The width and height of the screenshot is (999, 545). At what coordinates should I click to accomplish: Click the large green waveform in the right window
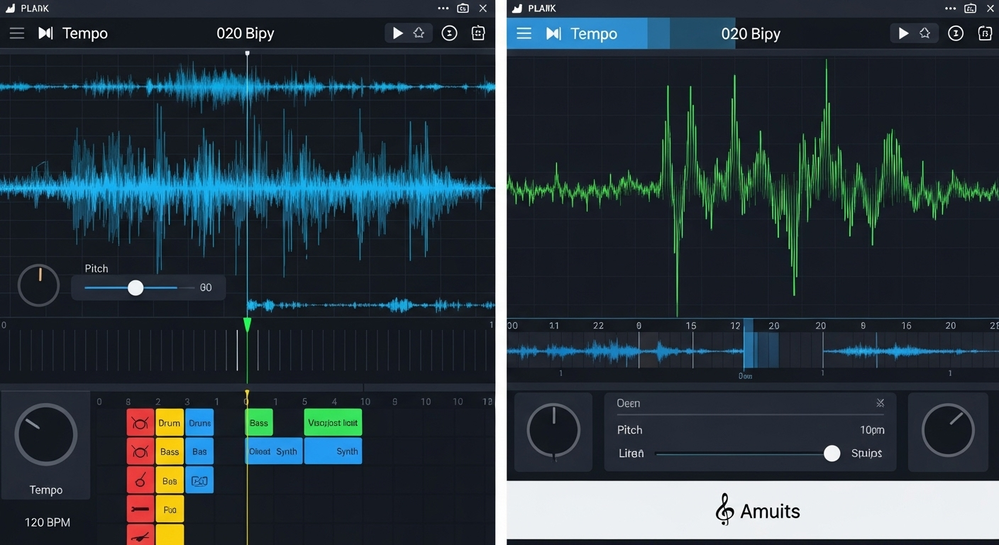point(752,187)
